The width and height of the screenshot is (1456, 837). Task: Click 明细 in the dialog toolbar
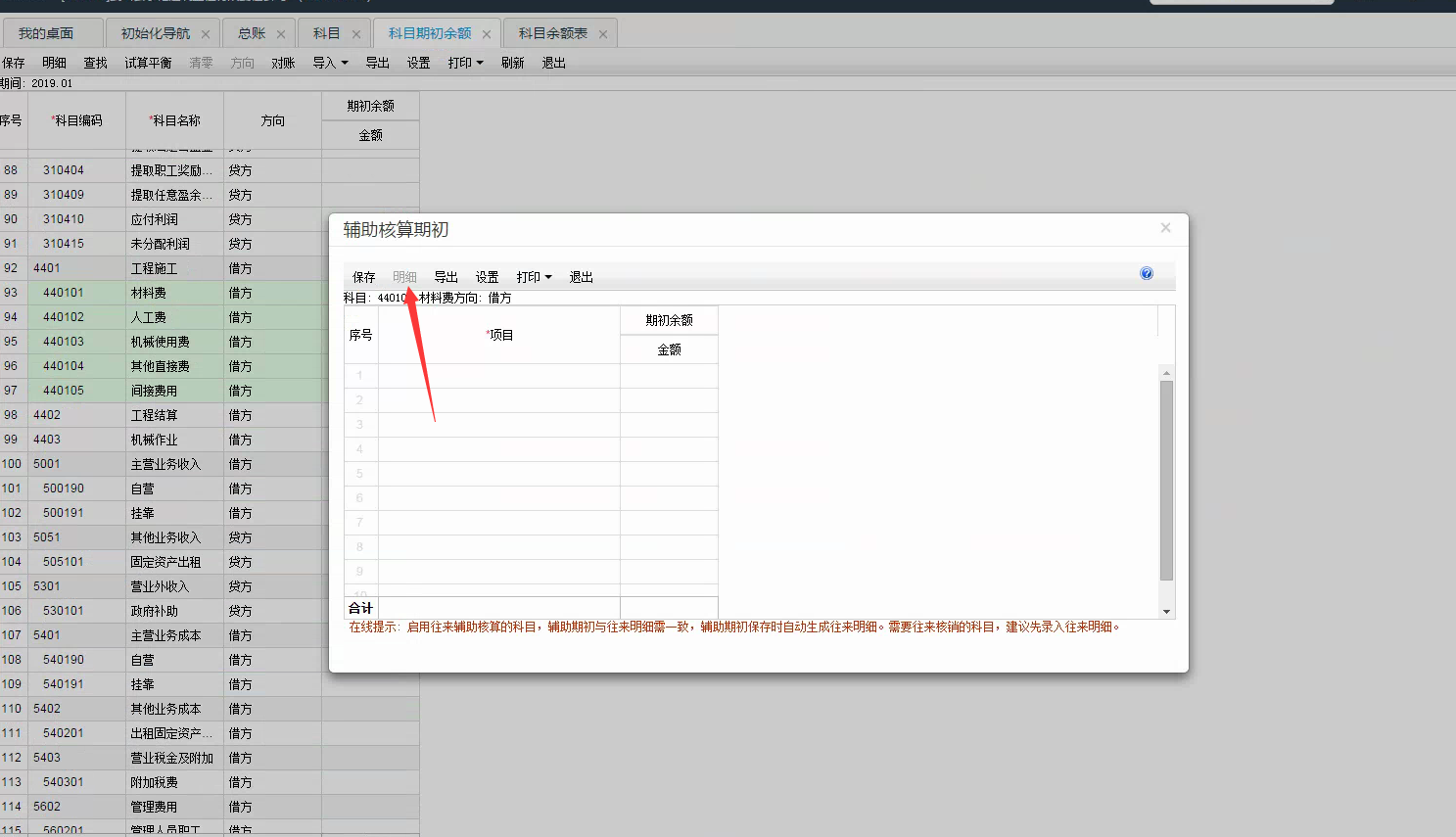(404, 277)
